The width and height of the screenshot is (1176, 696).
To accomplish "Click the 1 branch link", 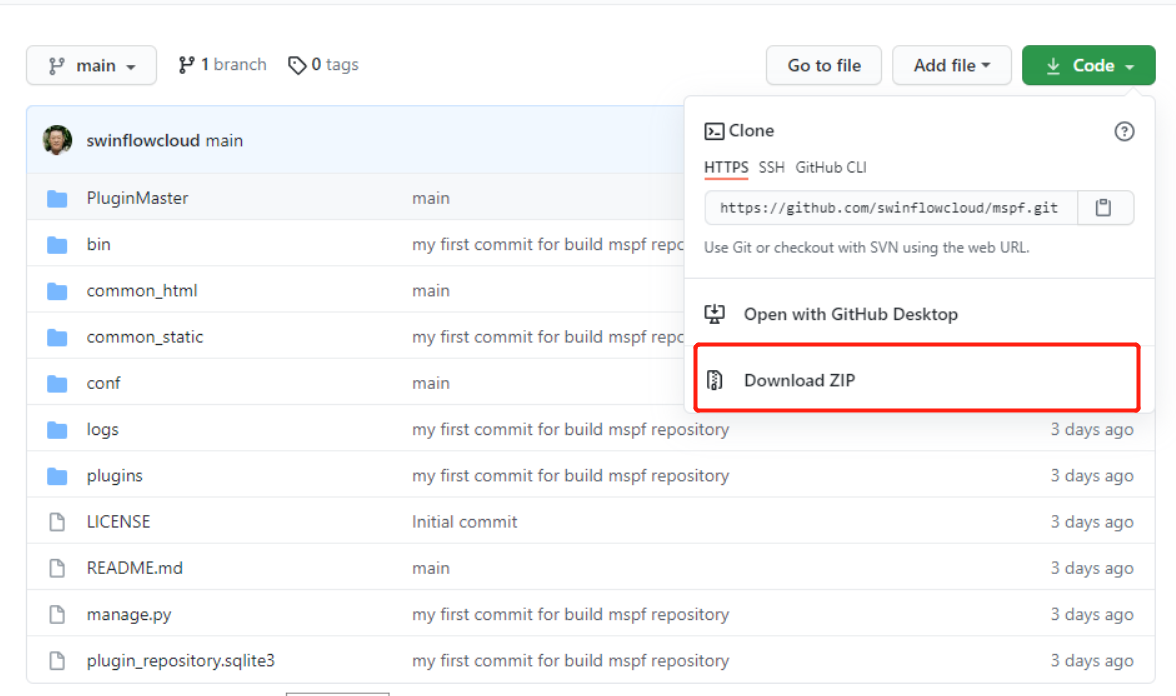I will click(x=222, y=64).
